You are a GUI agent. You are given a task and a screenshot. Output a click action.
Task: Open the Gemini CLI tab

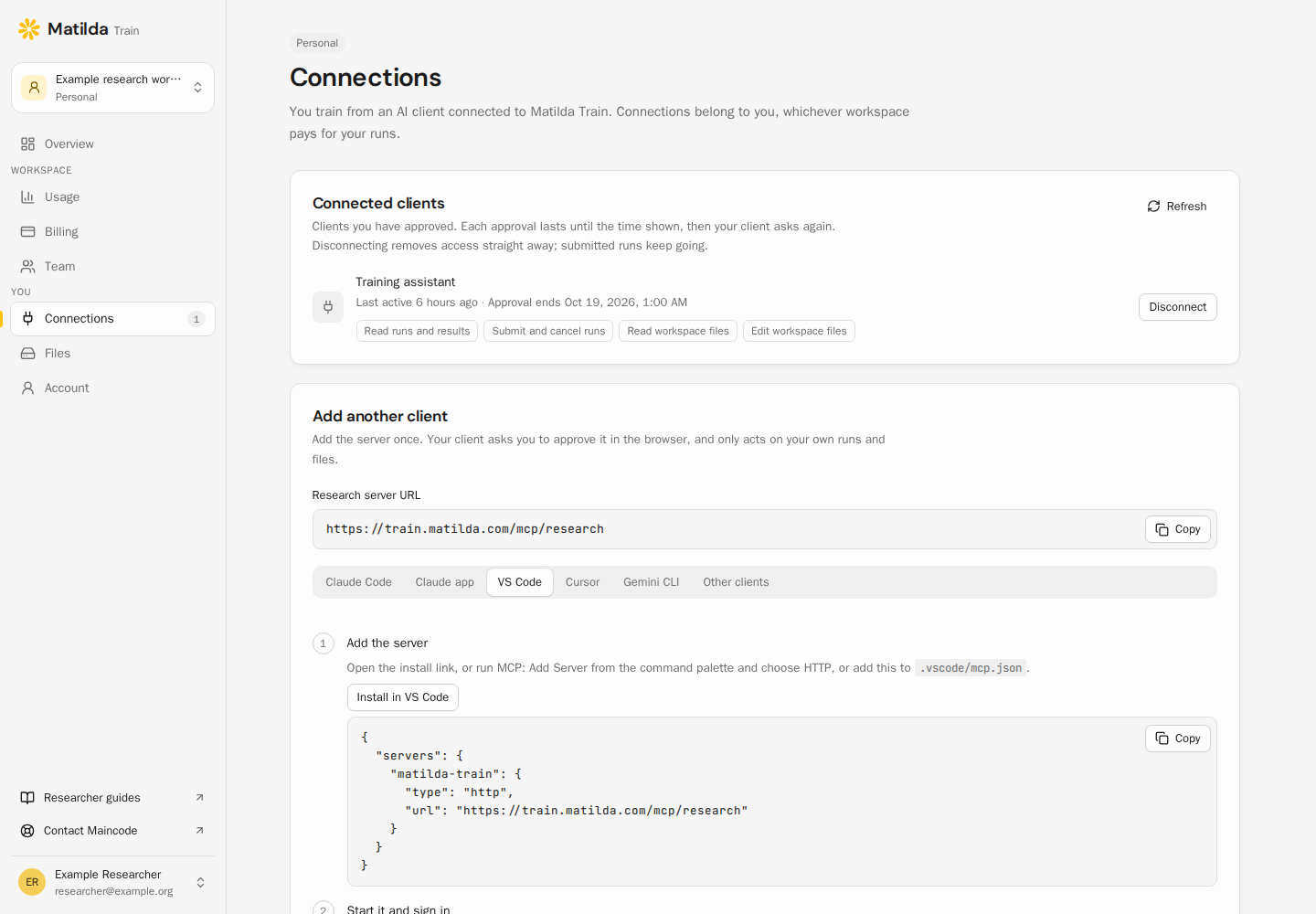tap(651, 582)
